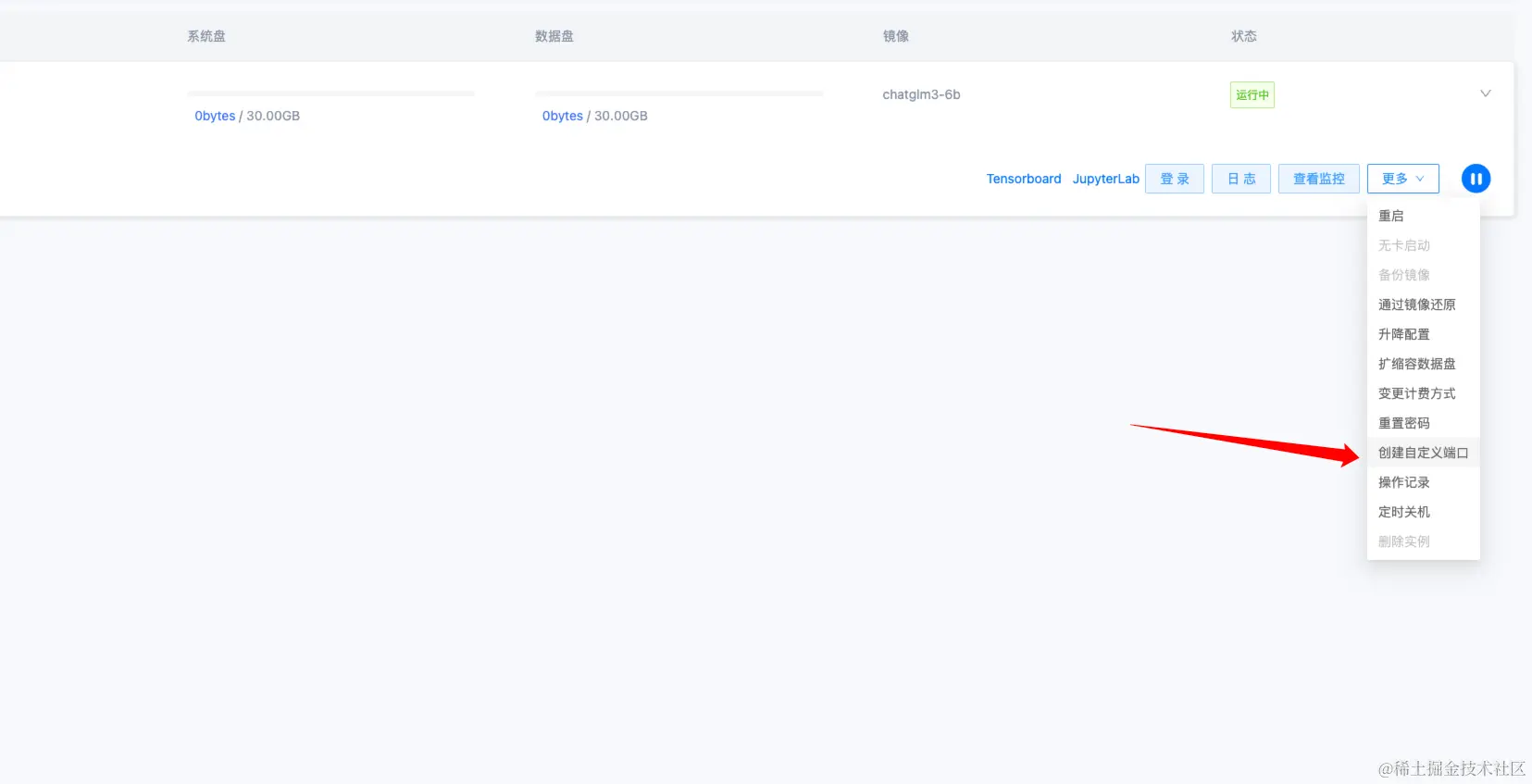Click the chatglm3-6b image name
This screenshot has height=784, width=1532.
pyautogui.click(x=921, y=94)
